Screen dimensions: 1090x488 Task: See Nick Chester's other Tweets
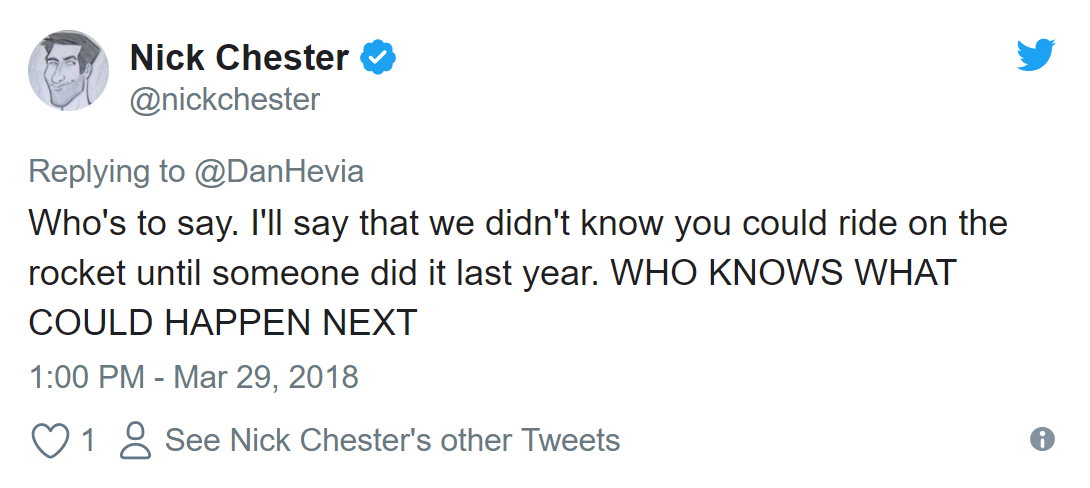pos(392,440)
